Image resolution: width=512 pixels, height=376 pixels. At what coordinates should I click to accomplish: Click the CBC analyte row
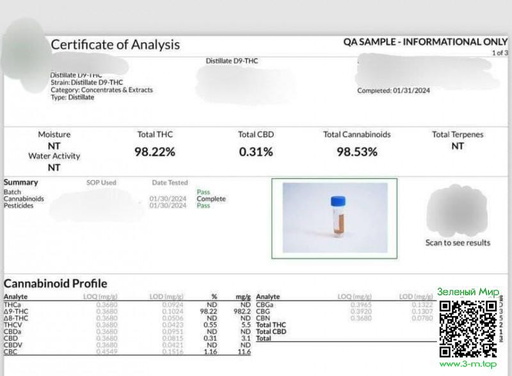pos(127,352)
